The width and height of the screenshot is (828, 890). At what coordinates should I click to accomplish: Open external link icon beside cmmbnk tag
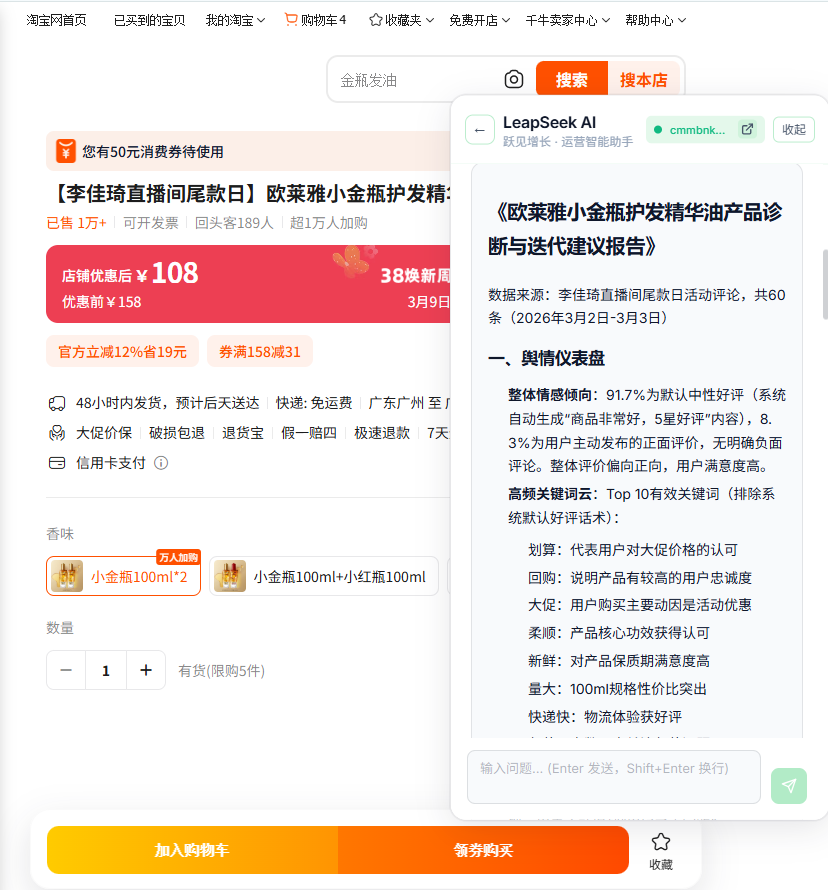click(x=746, y=130)
